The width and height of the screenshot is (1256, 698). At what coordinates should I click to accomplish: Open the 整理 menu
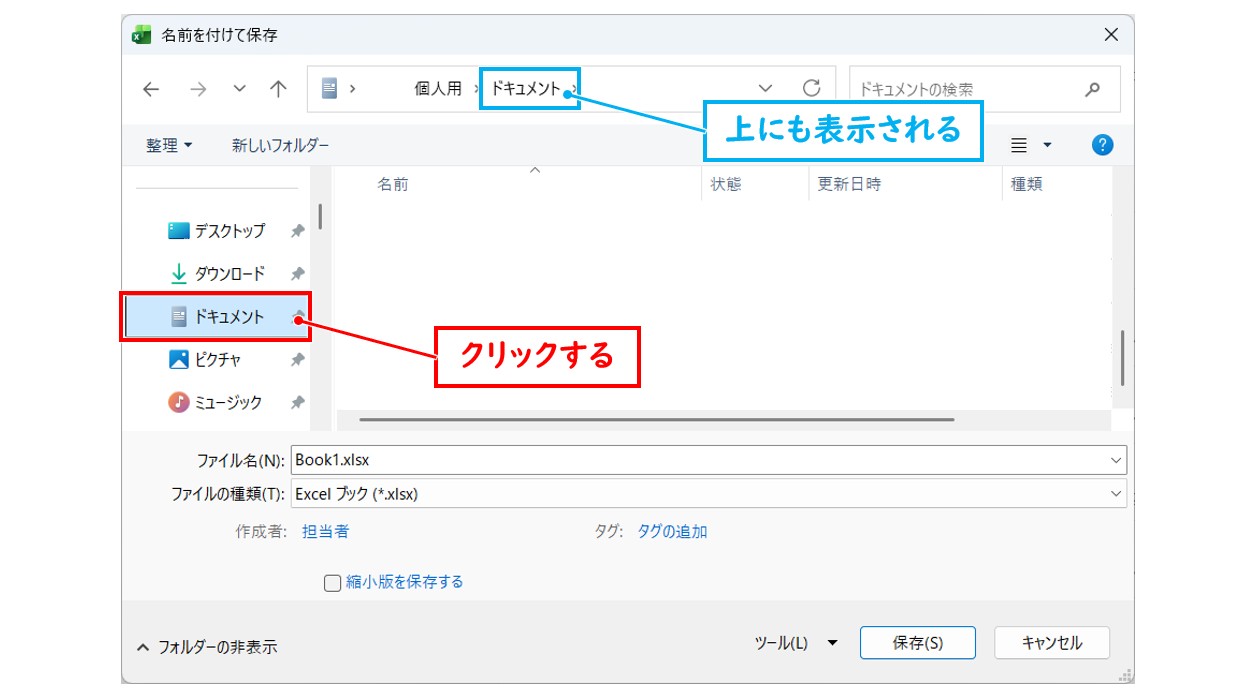coord(165,144)
